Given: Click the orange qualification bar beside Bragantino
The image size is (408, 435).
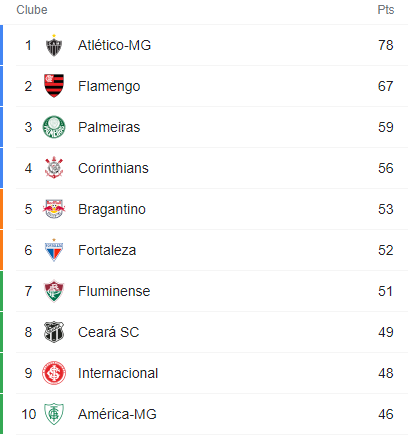Looking at the screenshot, I should pyautogui.click(x=1, y=209).
